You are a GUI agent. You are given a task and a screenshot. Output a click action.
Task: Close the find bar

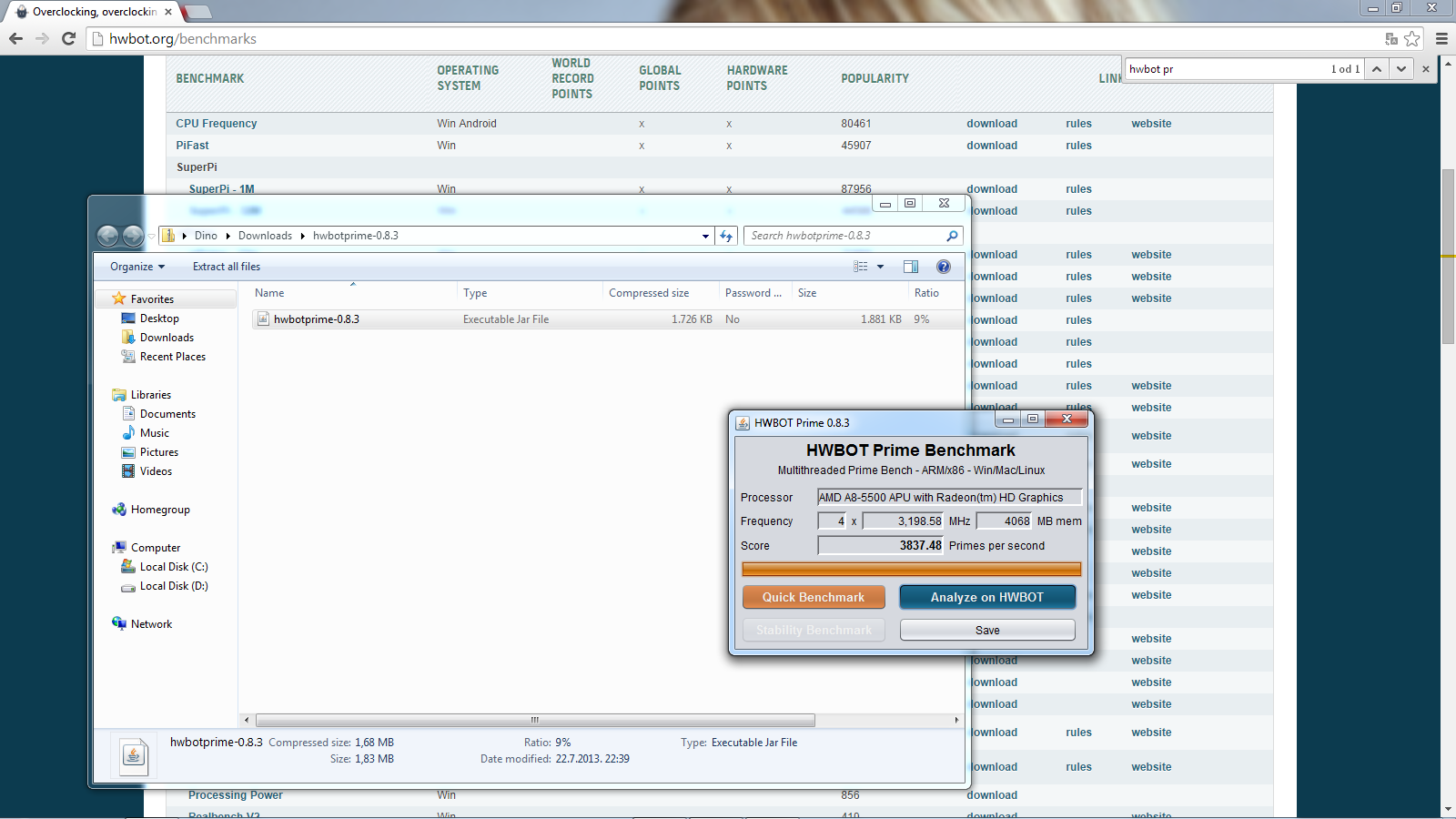(x=1426, y=69)
